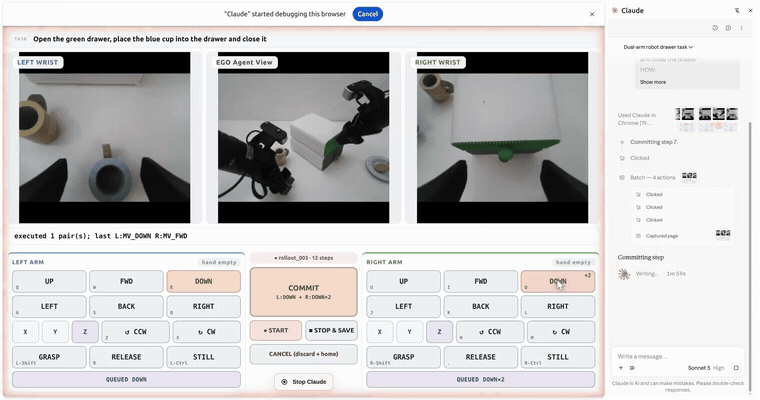Click the RIGHT WRIST camera view
The height and width of the screenshot is (400, 760).
[503, 138]
